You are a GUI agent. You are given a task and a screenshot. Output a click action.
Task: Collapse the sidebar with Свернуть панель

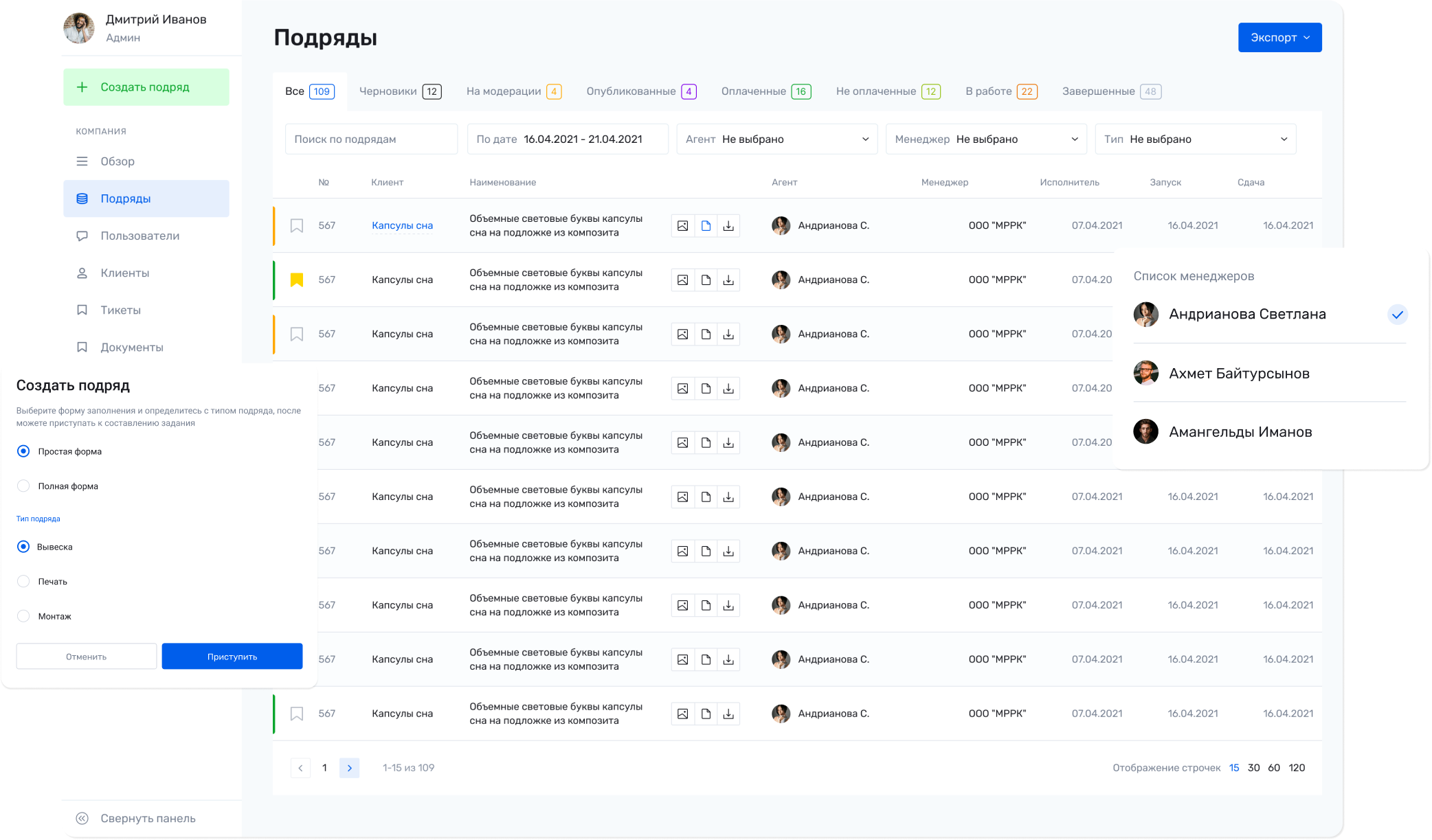tap(147, 818)
